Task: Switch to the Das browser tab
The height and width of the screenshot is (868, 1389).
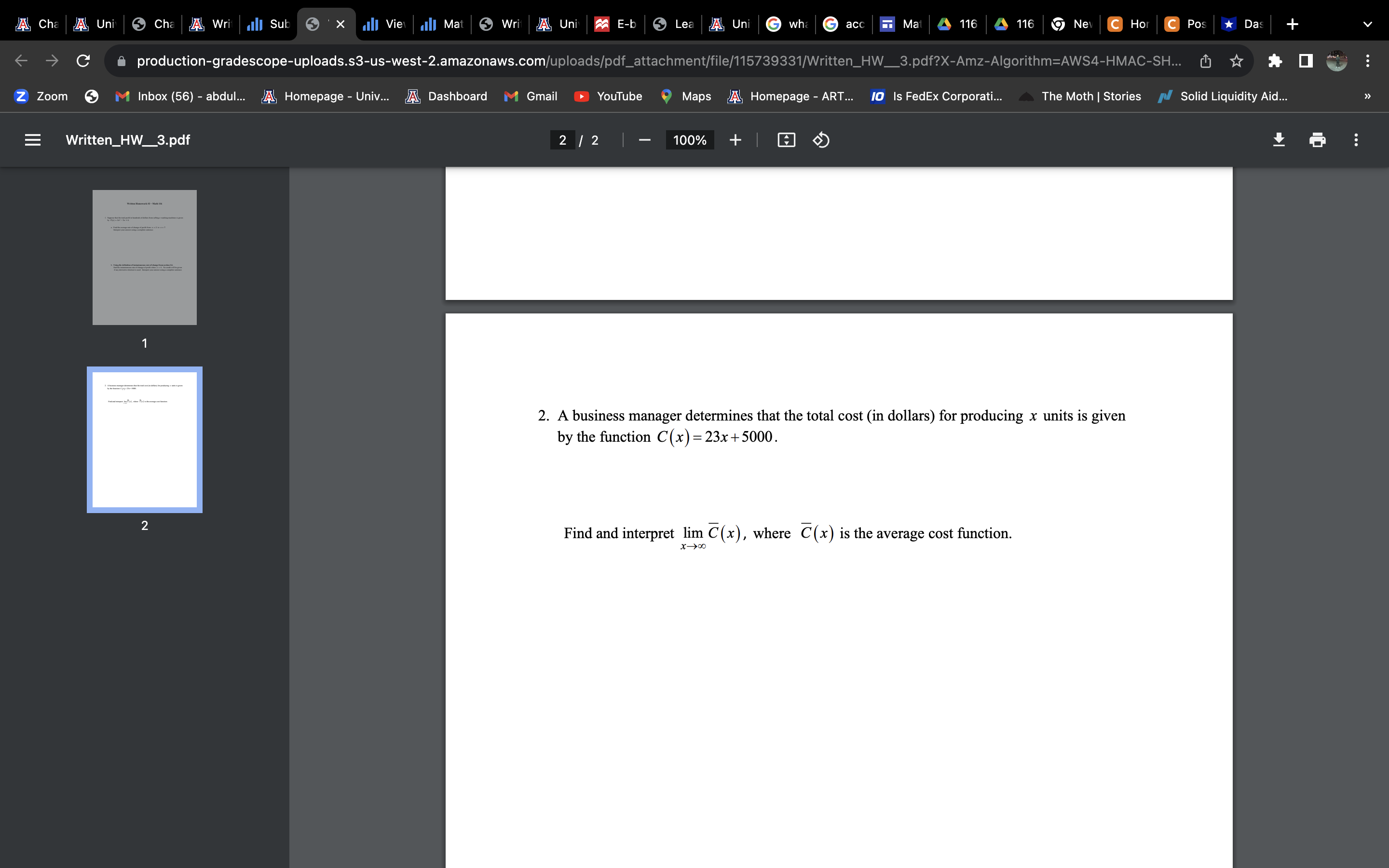Action: click(1243, 24)
